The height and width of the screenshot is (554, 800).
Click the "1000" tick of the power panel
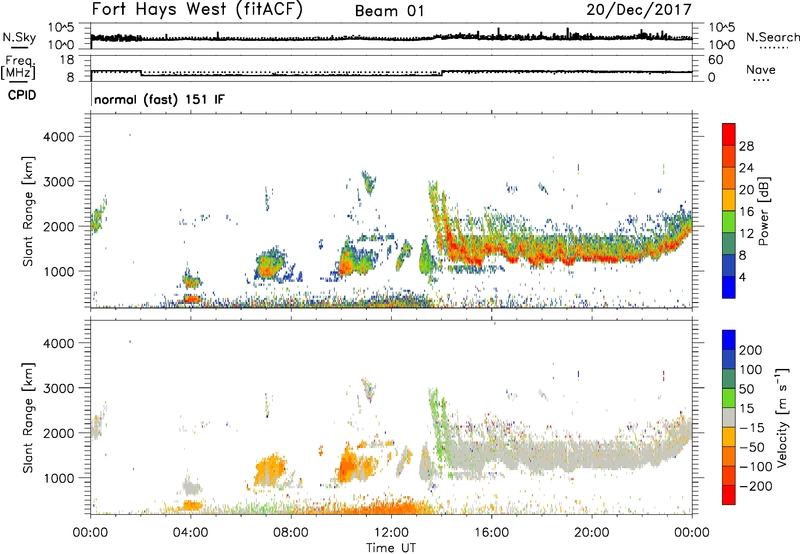click(x=59, y=271)
